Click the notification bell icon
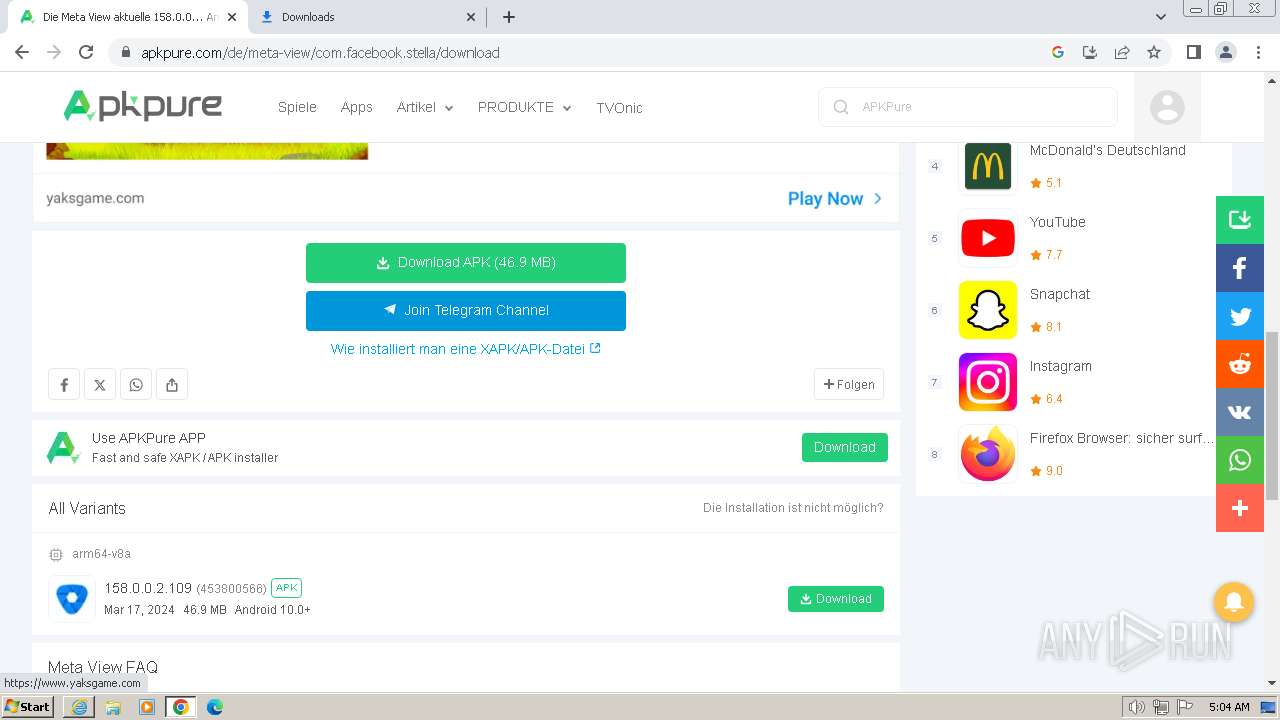1280x720 pixels. tap(1234, 602)
